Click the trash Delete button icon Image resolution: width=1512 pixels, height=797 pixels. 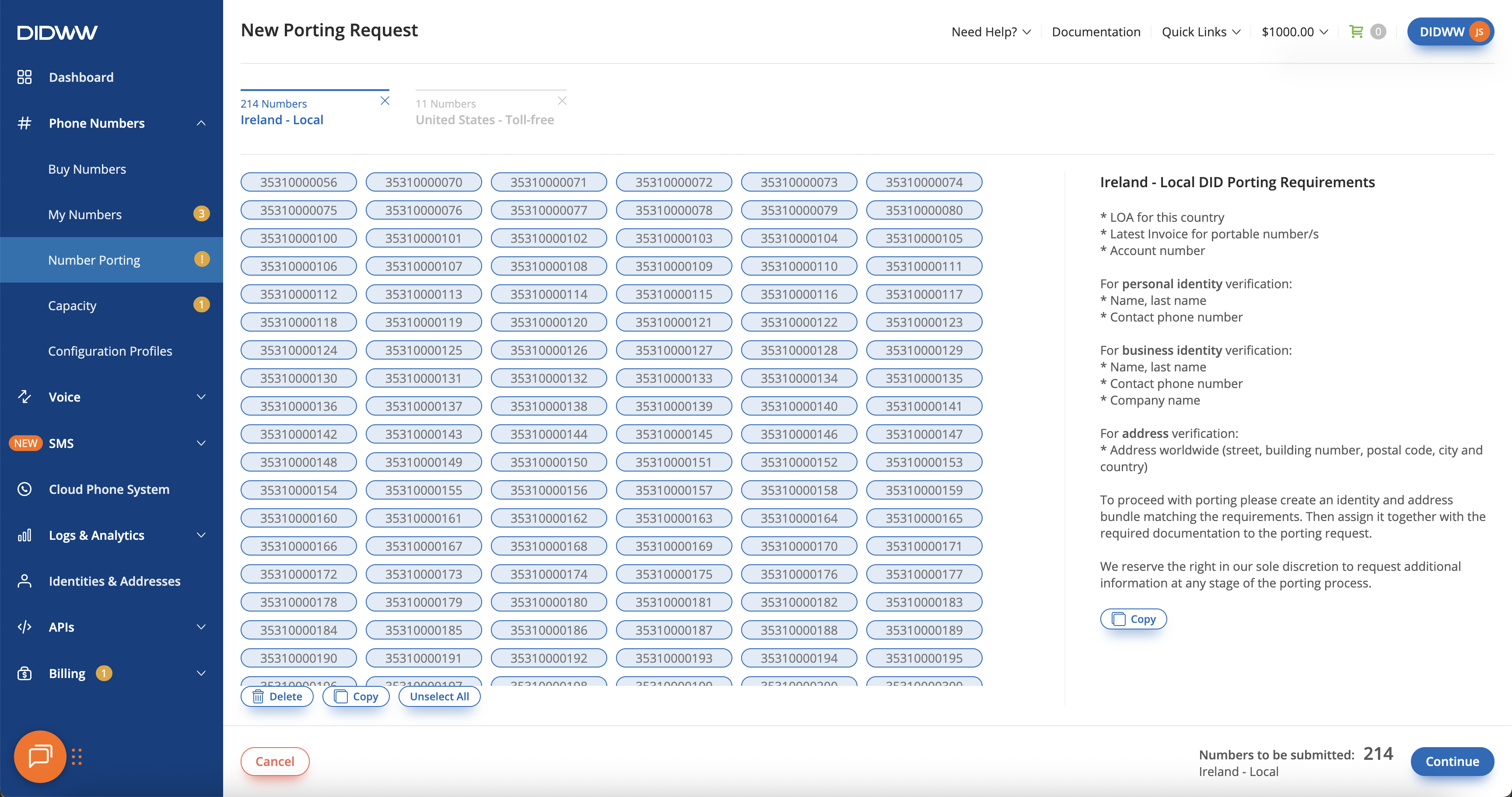pos(258,697)
